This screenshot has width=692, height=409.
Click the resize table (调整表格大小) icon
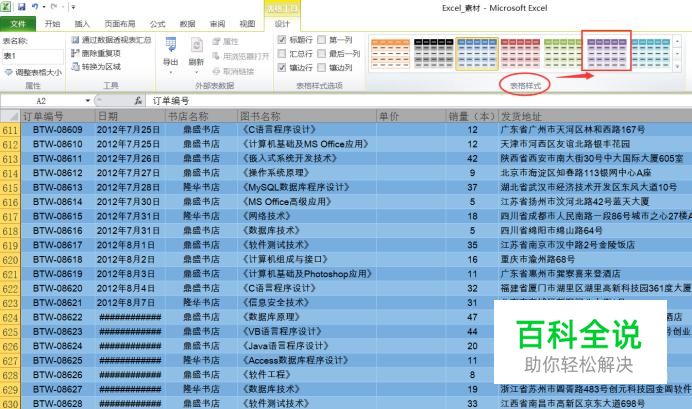[x=8, y=72]
